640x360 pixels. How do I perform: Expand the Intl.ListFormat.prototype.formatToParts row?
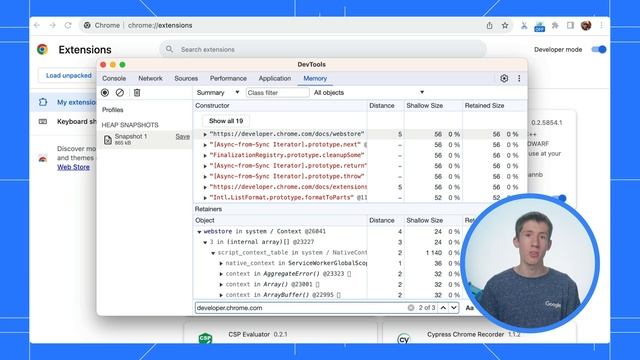coord(205,198)
